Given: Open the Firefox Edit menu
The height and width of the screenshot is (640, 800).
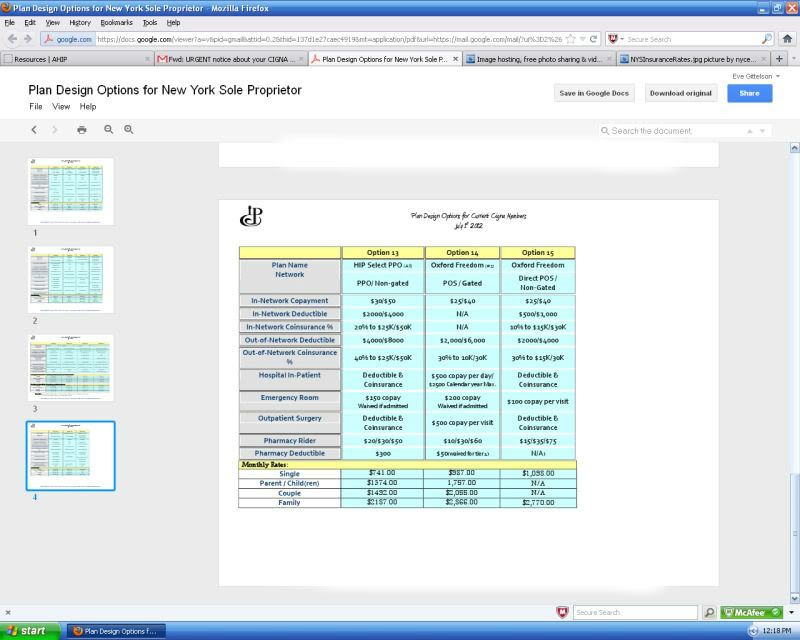Looking at the screenshot, I should [30, 22].
